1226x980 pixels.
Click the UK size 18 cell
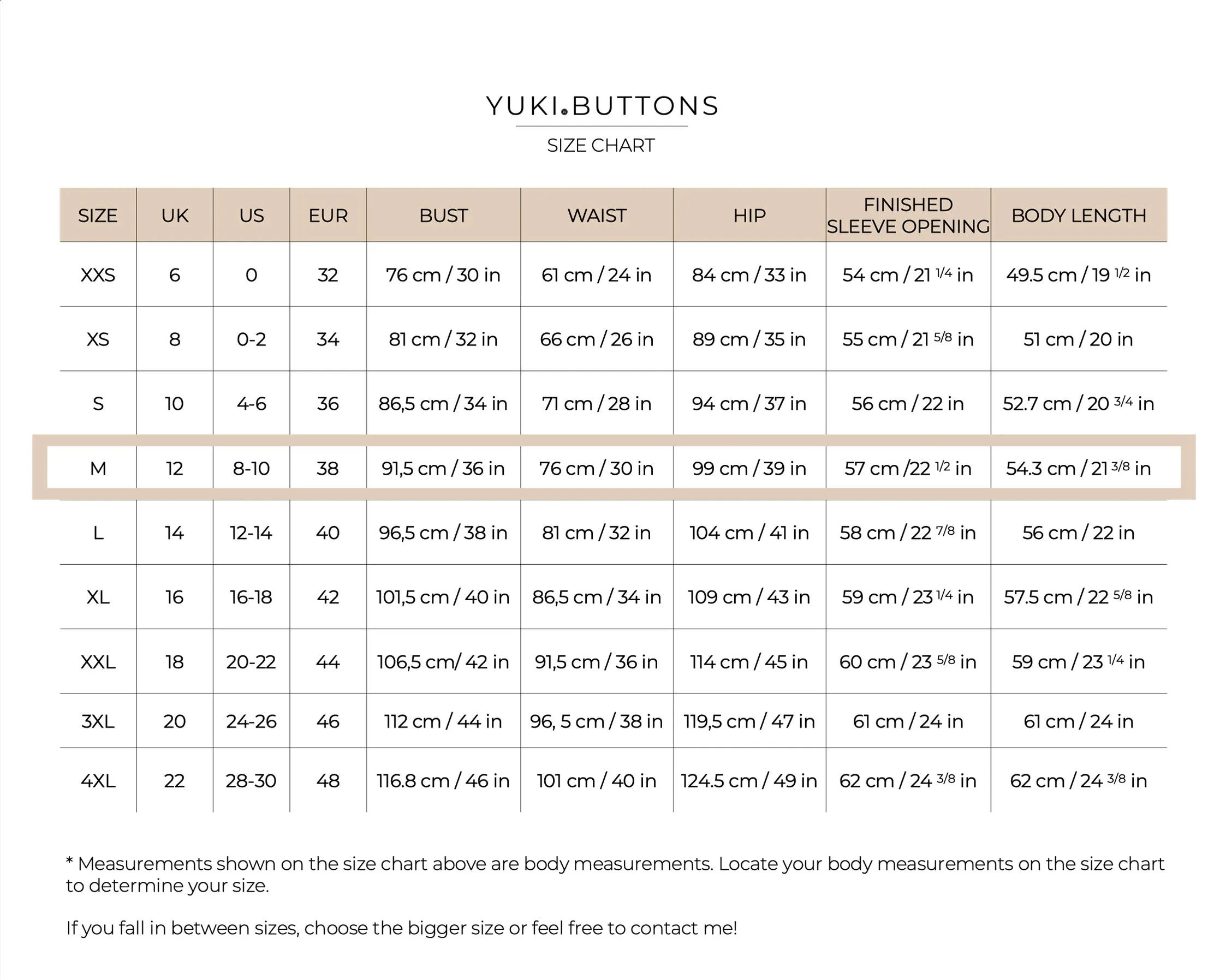coord(174,662)
